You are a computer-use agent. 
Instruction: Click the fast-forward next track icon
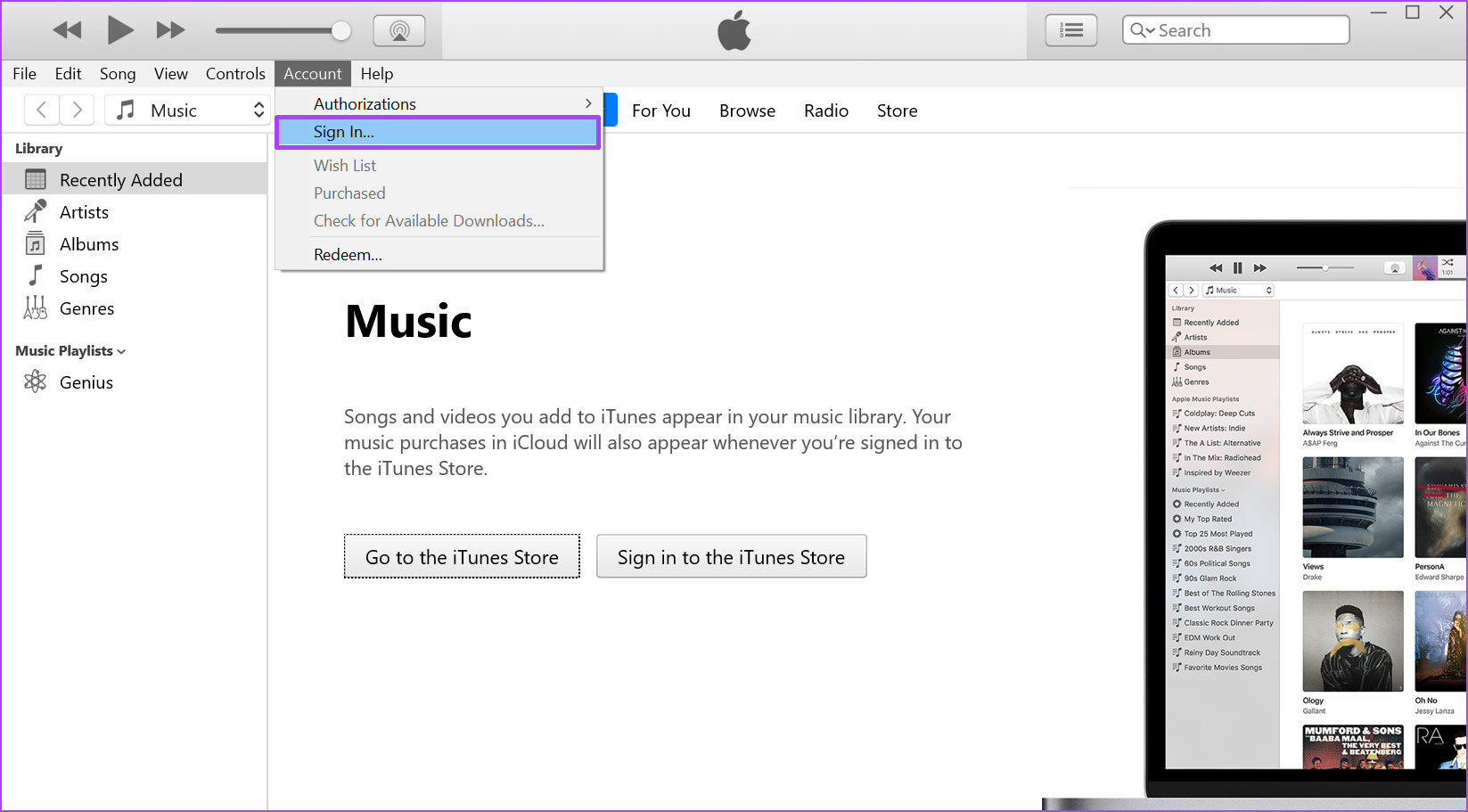pyautogui.click(x=170, y=30)
